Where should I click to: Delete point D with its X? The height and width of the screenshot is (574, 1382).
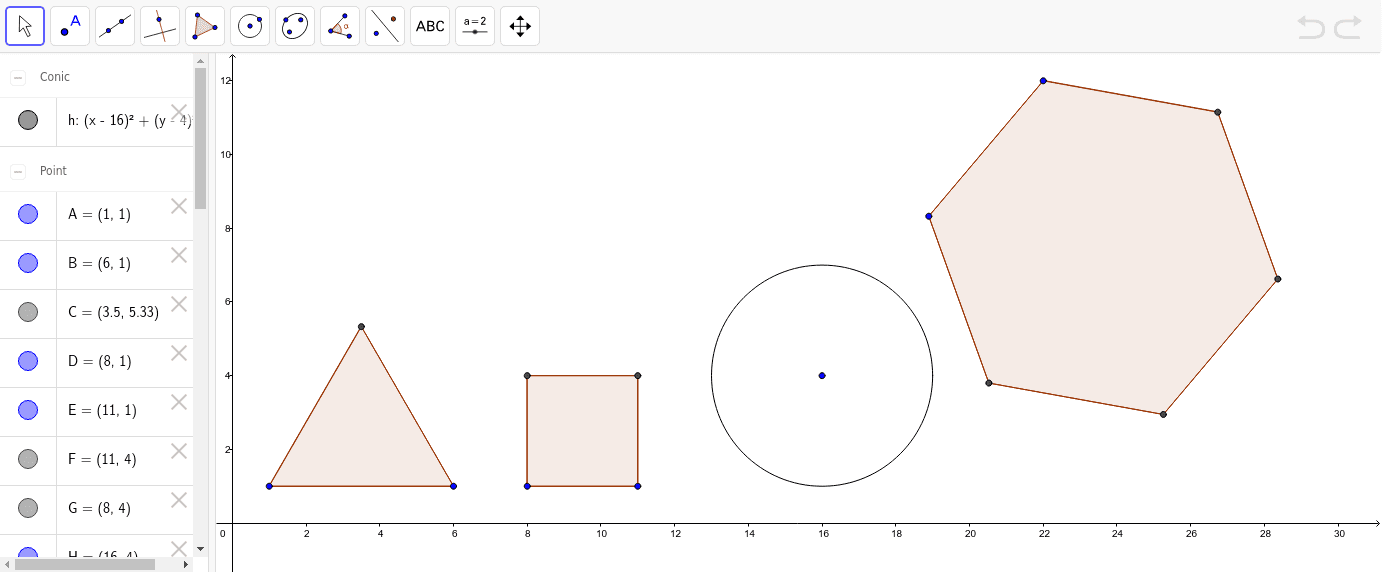(x=179, y=353)
